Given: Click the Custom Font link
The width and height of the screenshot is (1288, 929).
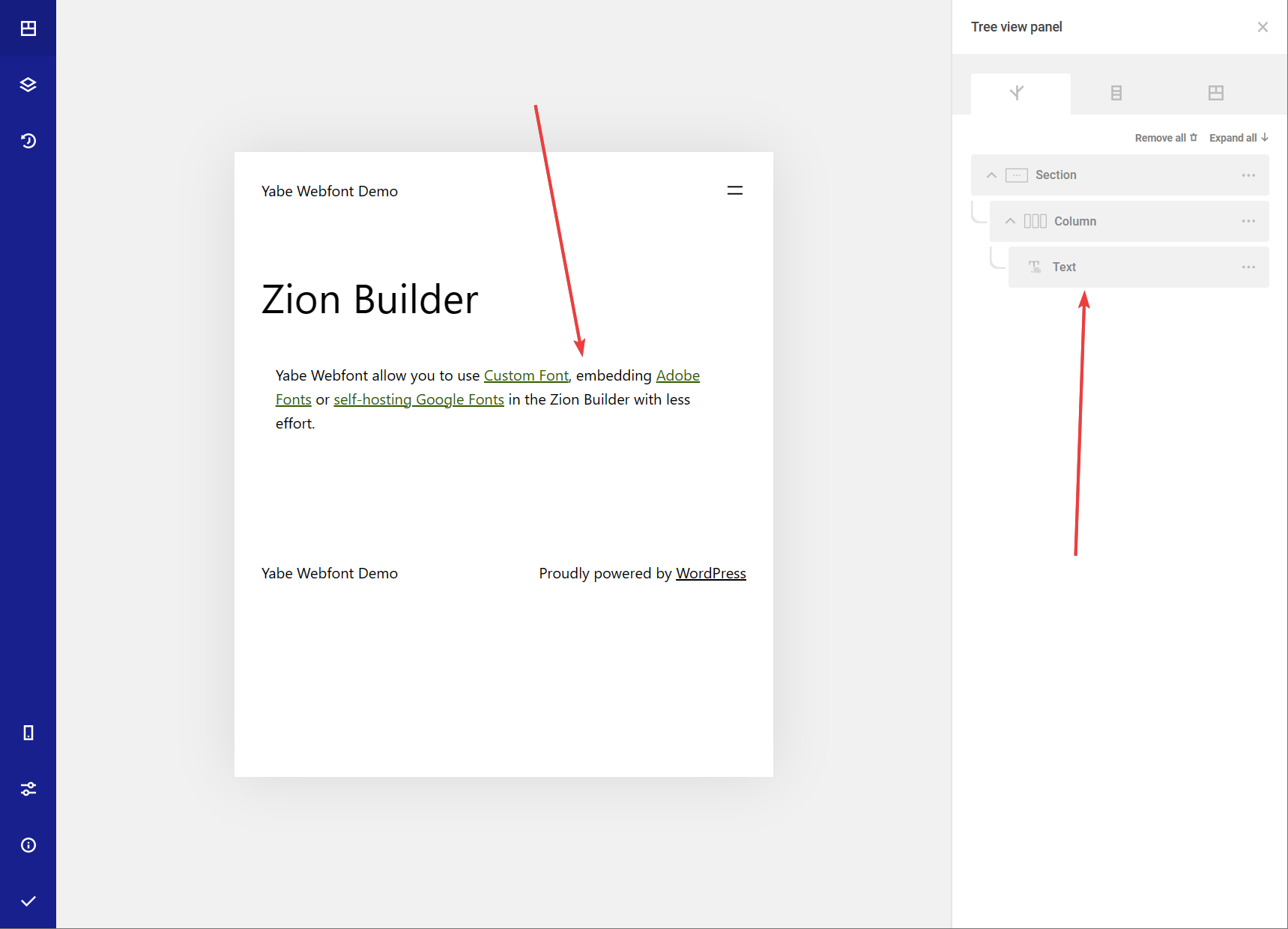Looking at the screenshot, I should click(x=526, y=375).
